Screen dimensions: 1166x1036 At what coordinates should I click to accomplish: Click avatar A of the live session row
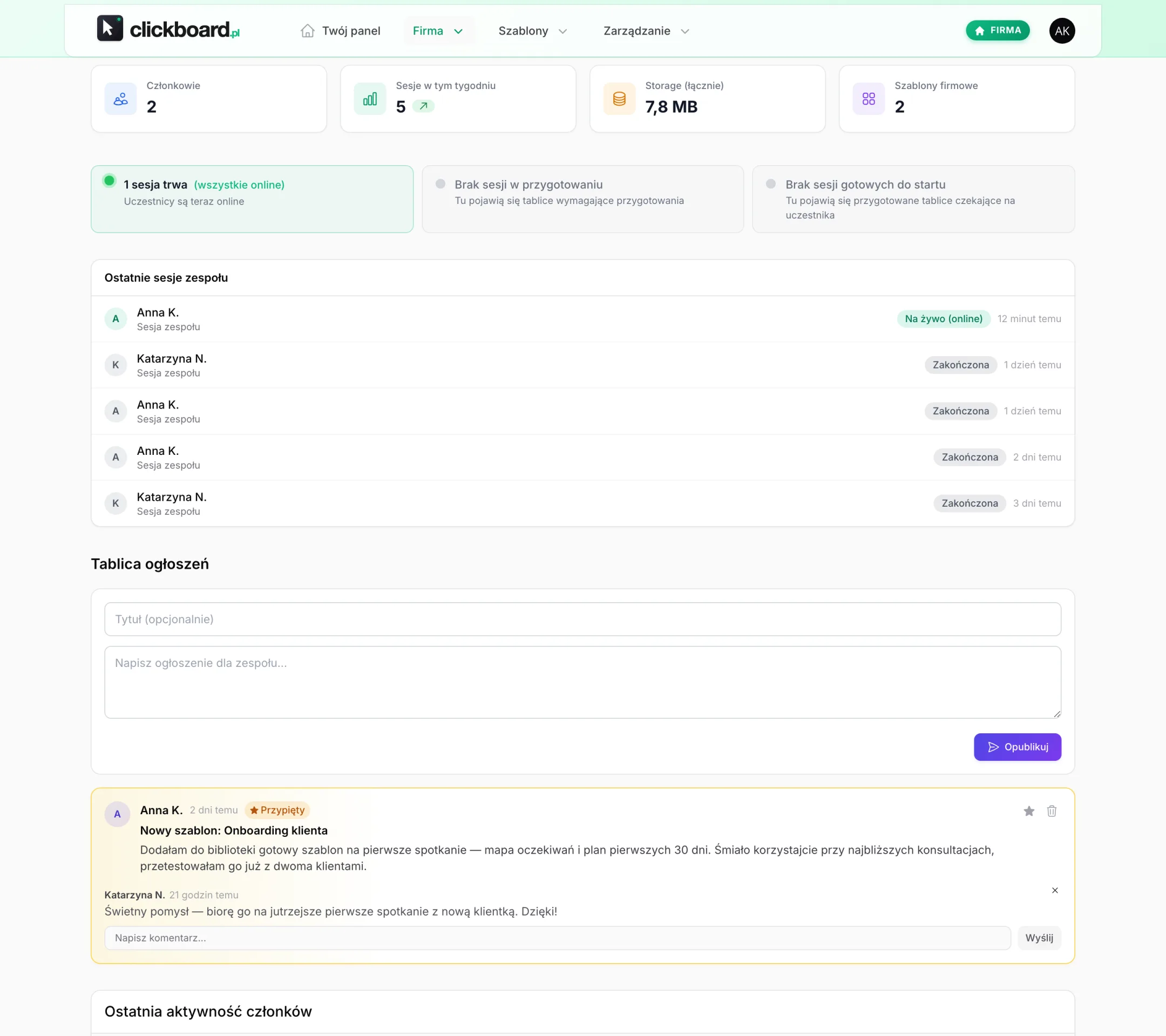[116, 319]
